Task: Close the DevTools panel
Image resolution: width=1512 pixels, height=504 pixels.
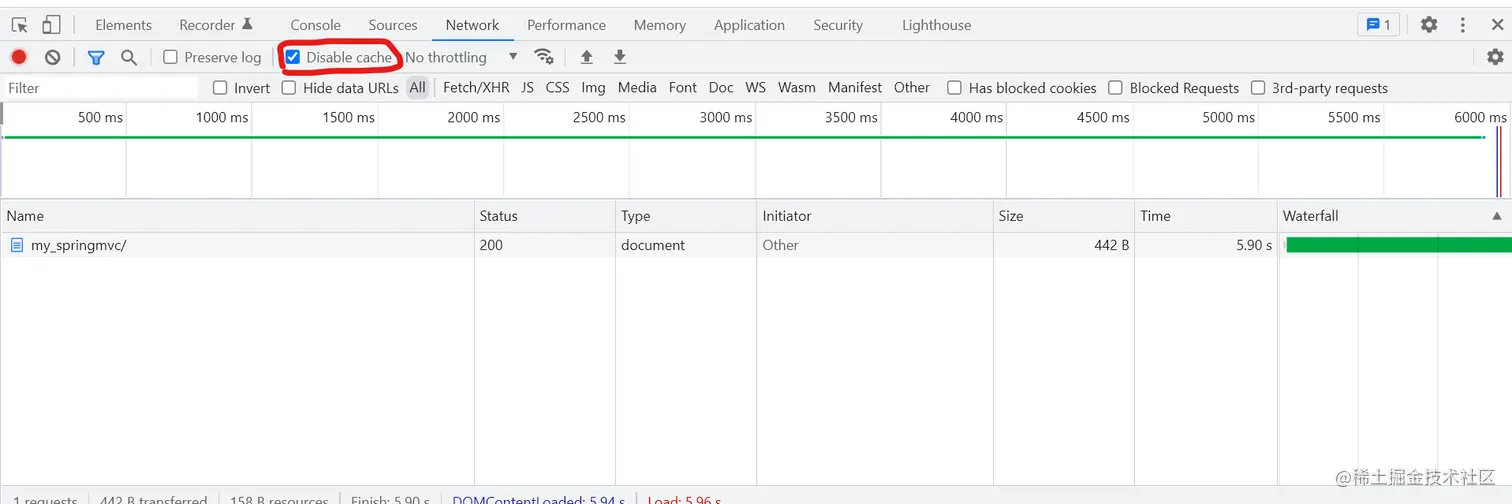Action: pos(1497,25)
